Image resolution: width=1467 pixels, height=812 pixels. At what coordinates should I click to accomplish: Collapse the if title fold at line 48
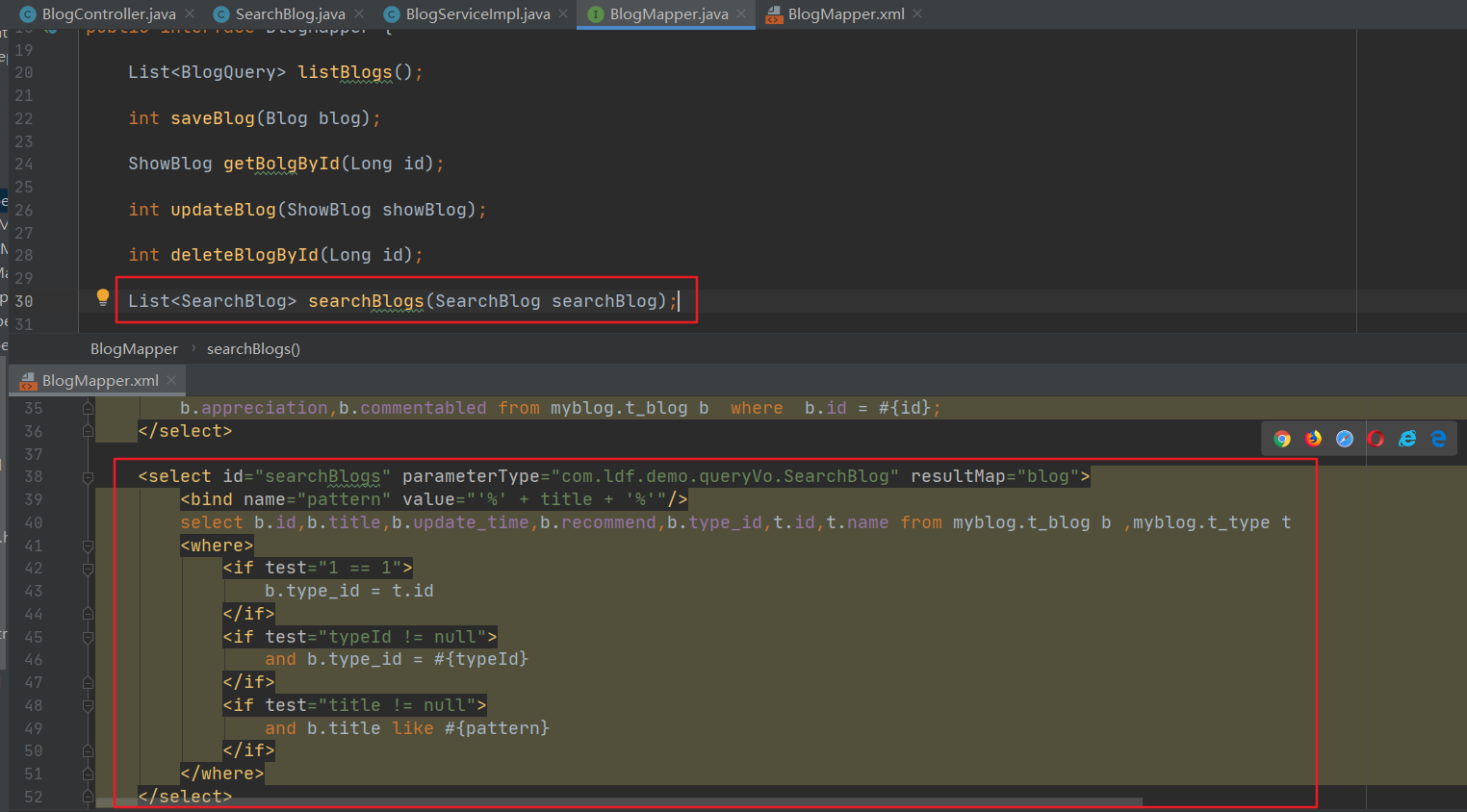pos(88,705)
